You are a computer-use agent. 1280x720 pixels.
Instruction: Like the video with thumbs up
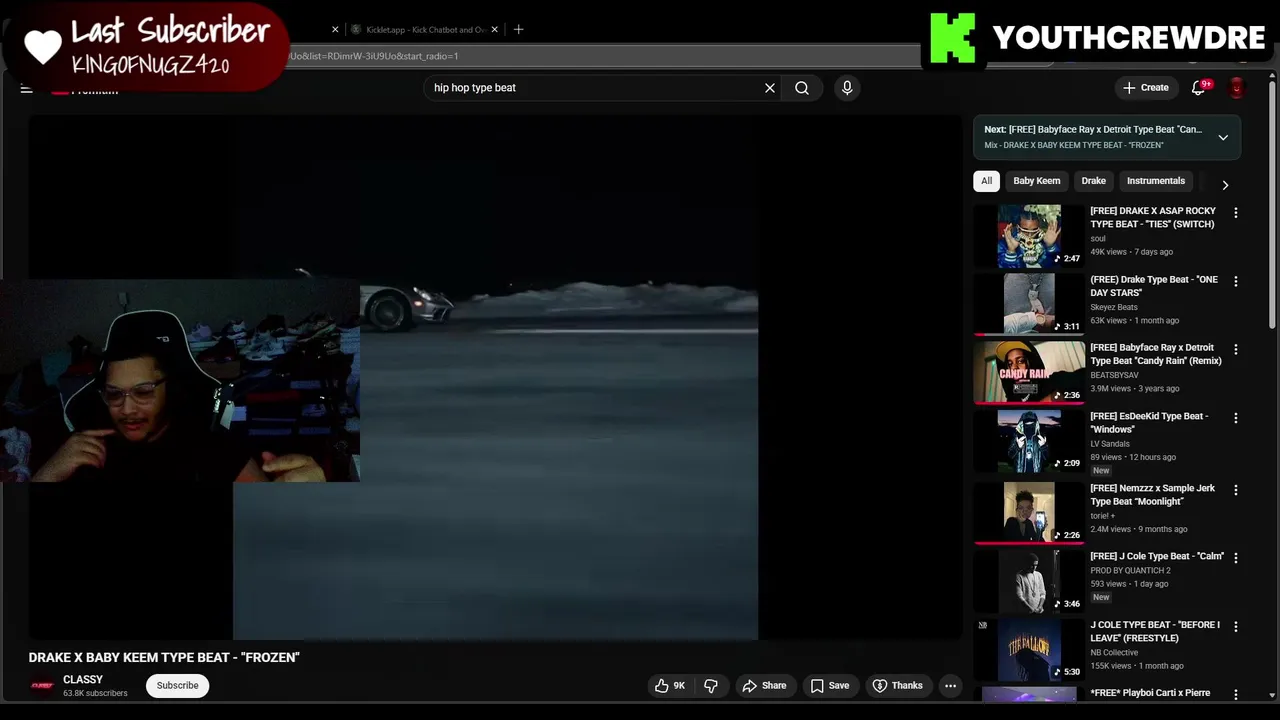[670, 685]
